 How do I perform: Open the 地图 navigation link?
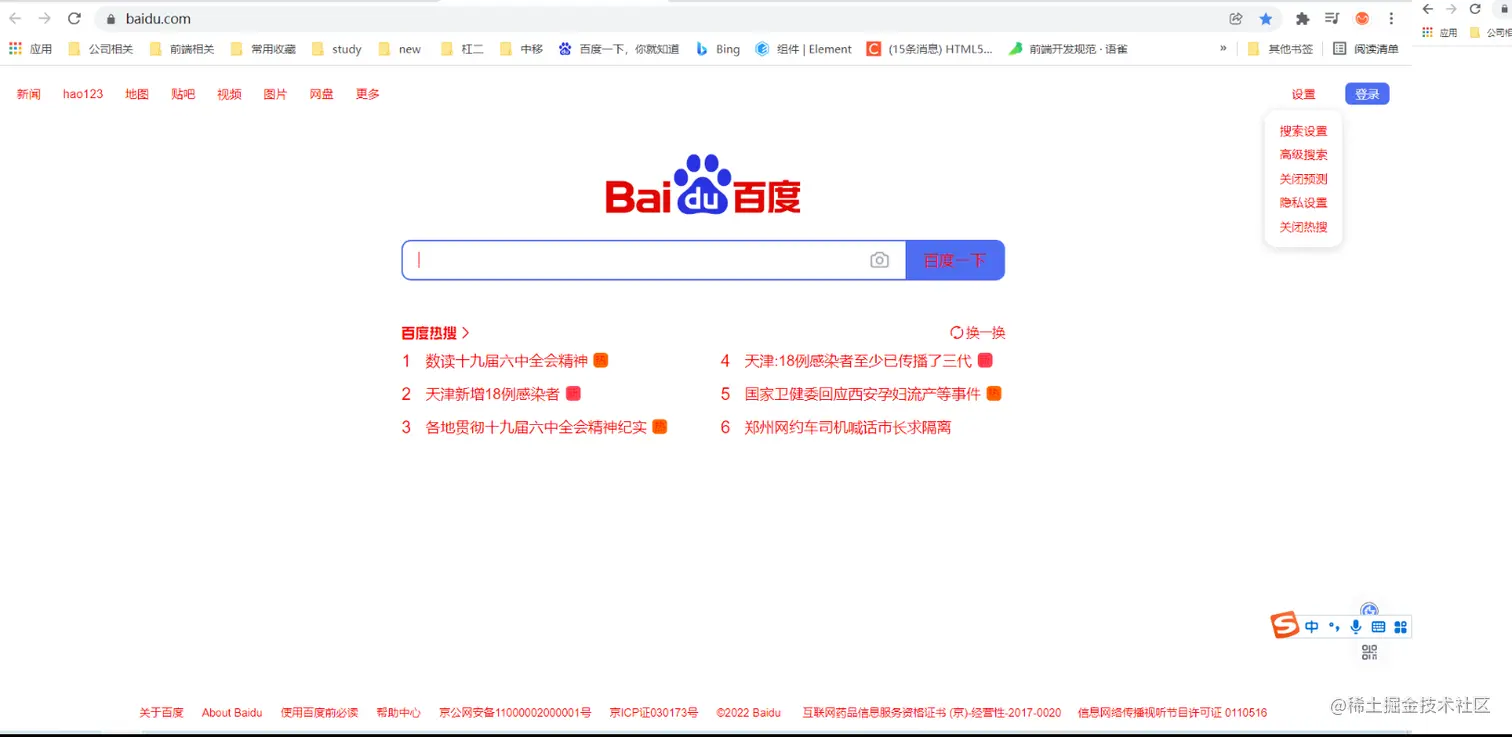tap(137, 94)
